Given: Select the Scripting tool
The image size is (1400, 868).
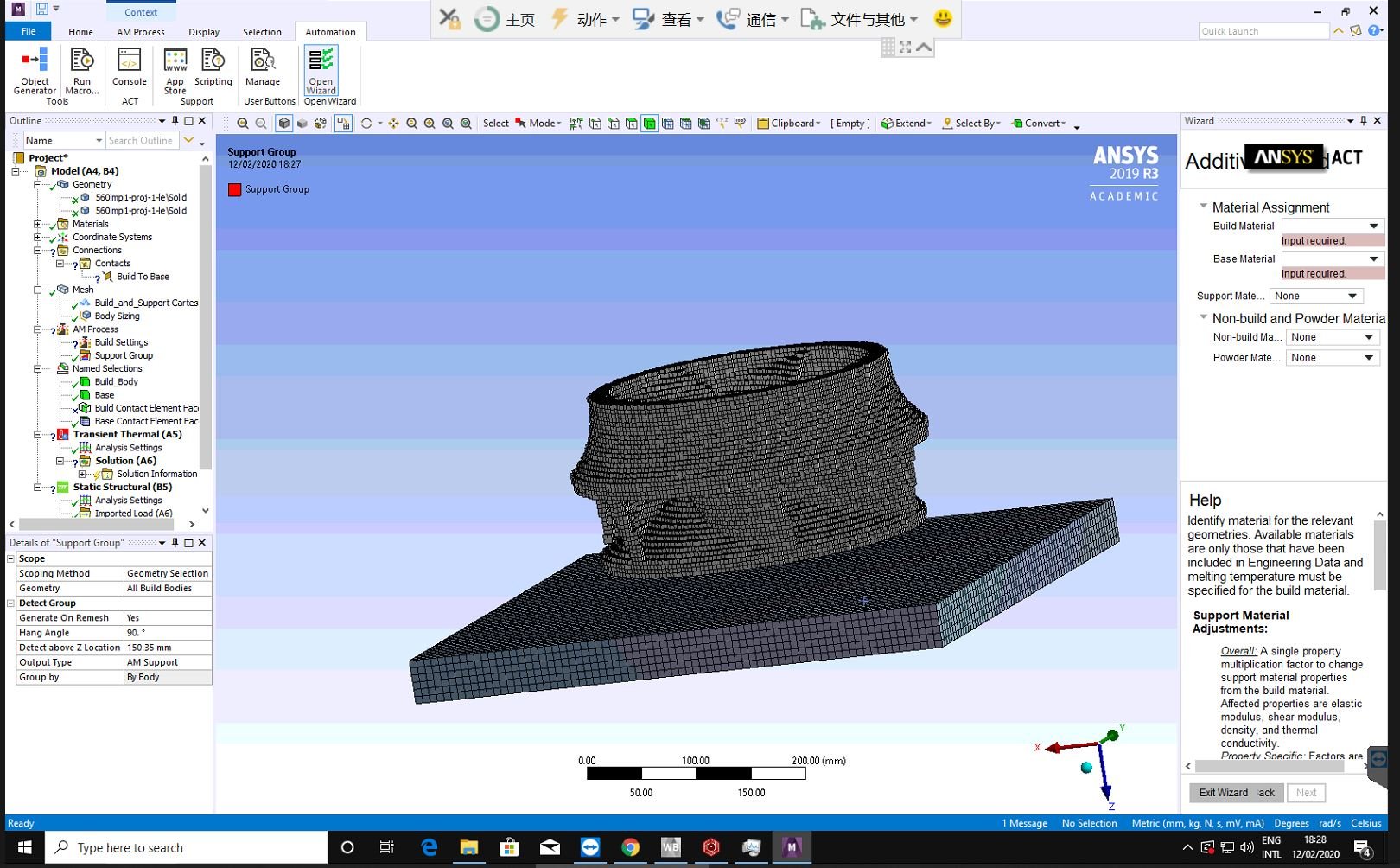Looking at the screenshot, I should tap(213, 73).
